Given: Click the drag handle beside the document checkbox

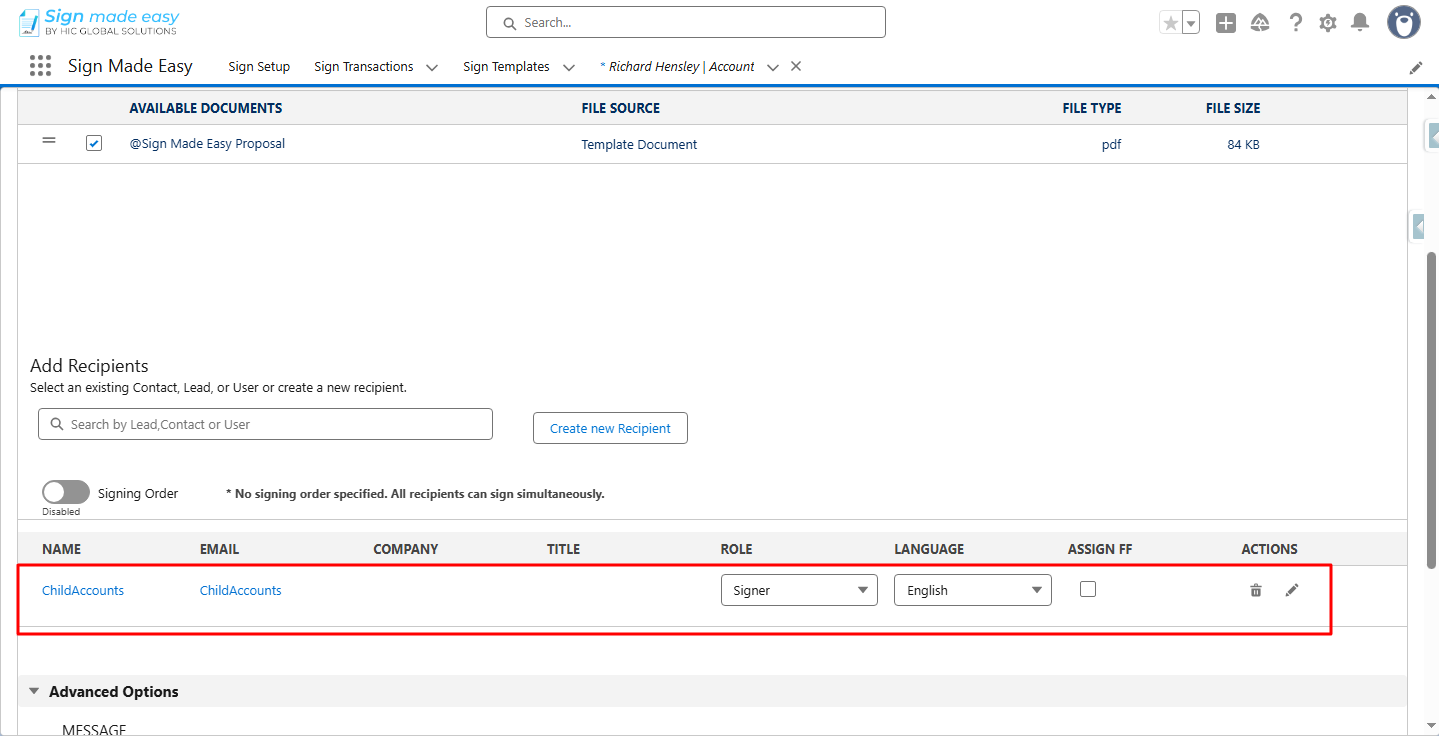Looking at the screenshot, I should coord(48,142).
